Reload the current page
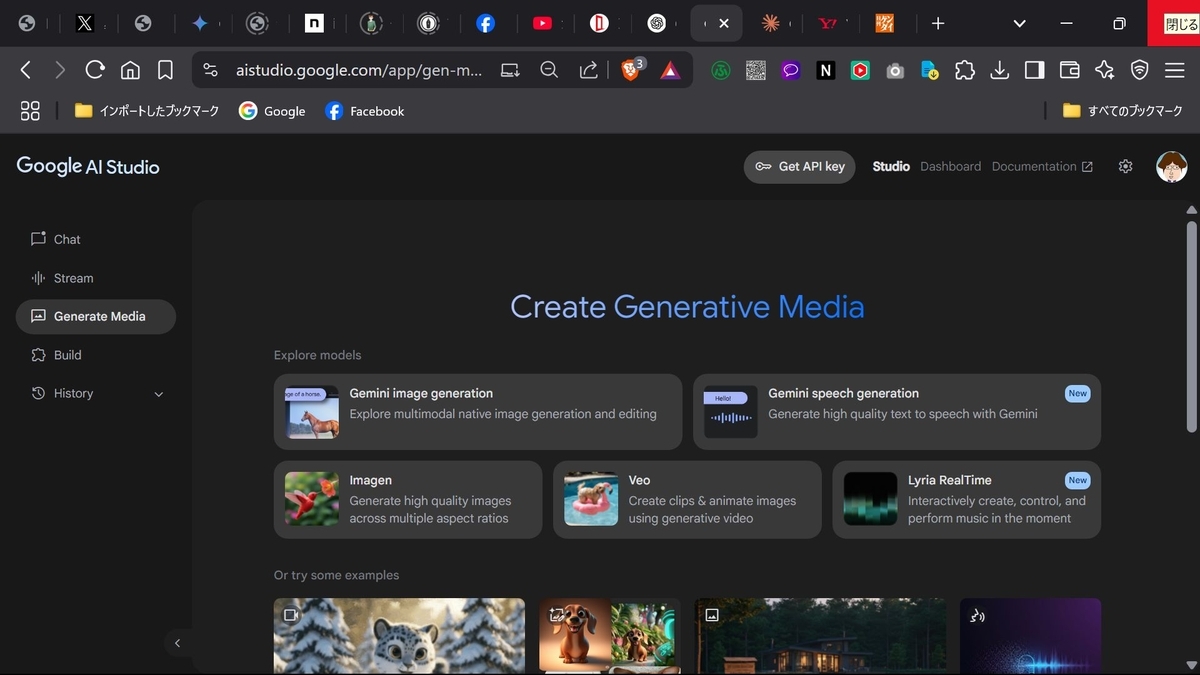Viewport: 1200px width, 675px height. coord(95,70)
